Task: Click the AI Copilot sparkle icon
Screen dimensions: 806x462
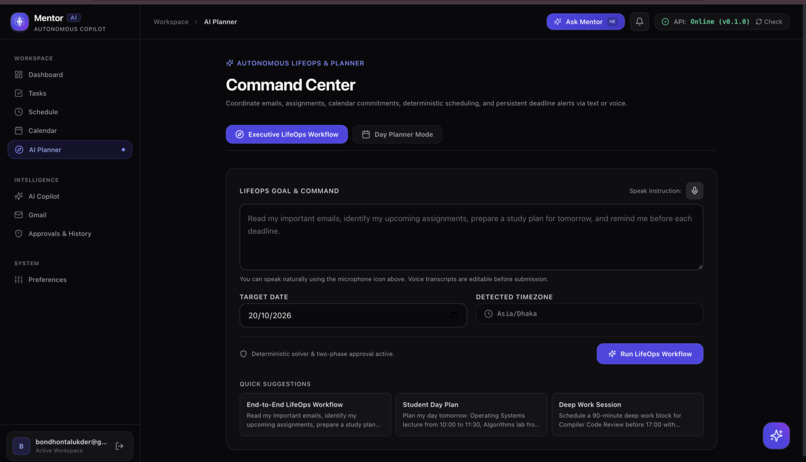Action: pyautogui.click(x=19, y=196)
